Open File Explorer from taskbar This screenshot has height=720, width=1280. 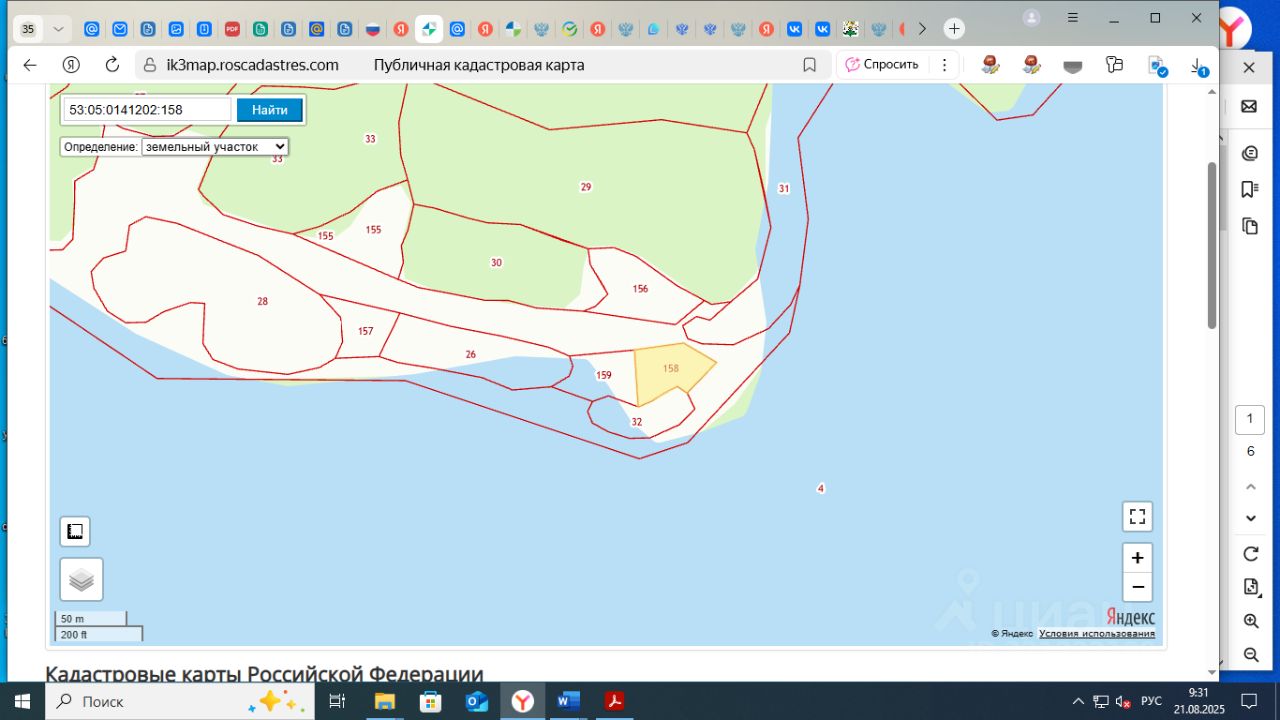384,701
